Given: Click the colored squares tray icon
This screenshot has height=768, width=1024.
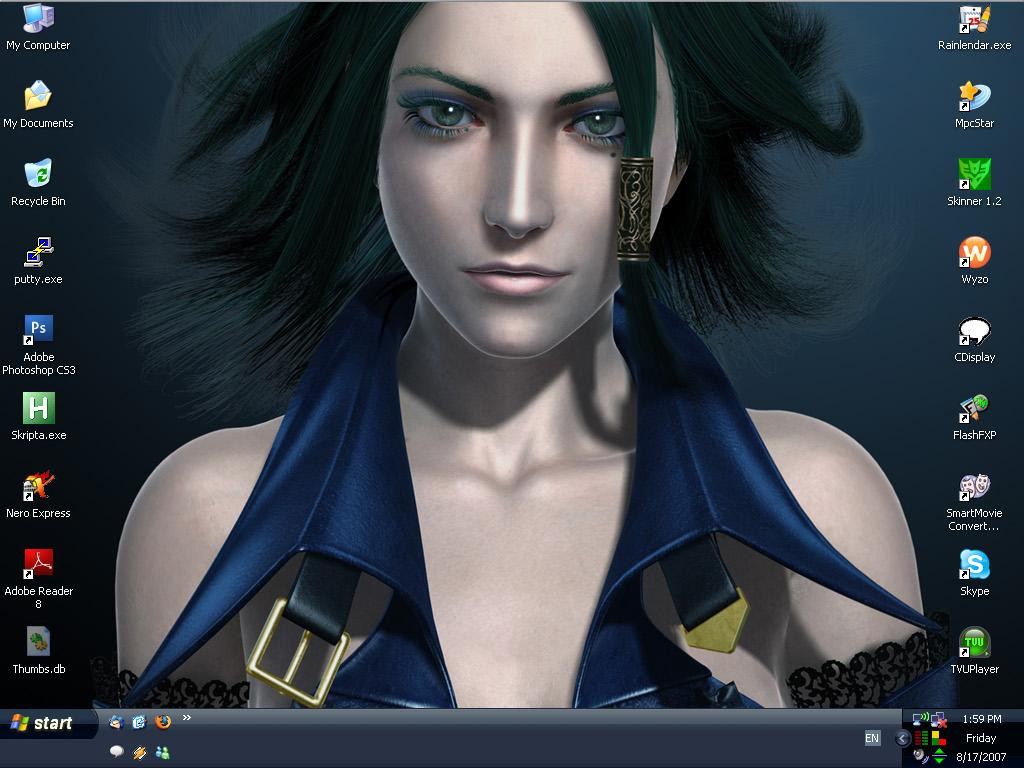Looking at the screenshot, I should tap(938, 738).
